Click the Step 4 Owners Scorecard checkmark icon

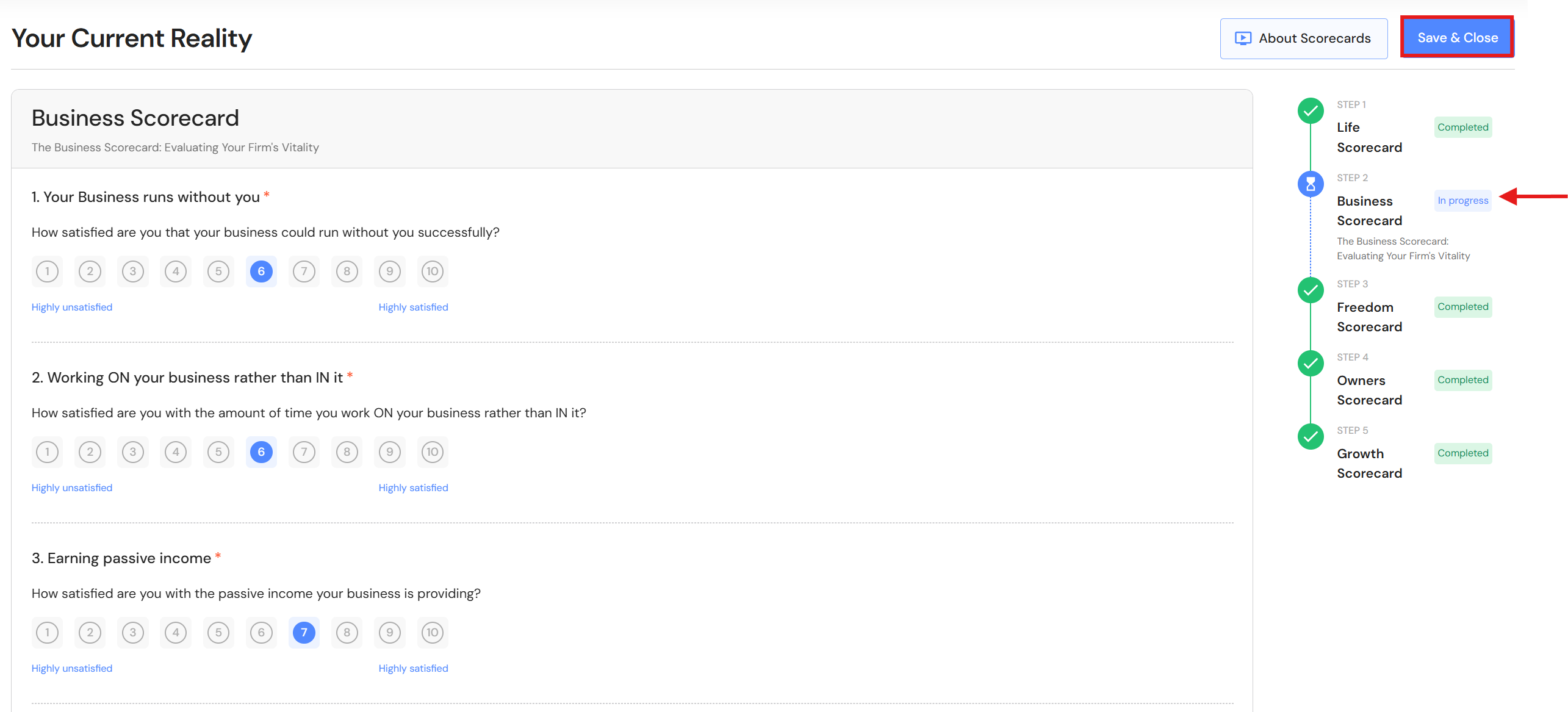pos(1311,364)
